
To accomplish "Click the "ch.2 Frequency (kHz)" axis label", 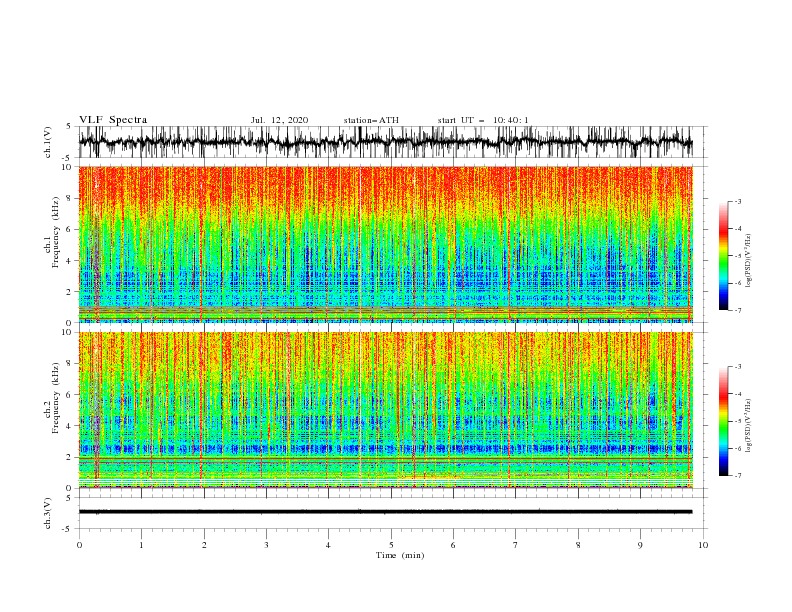I will click(x=51, y=398).
